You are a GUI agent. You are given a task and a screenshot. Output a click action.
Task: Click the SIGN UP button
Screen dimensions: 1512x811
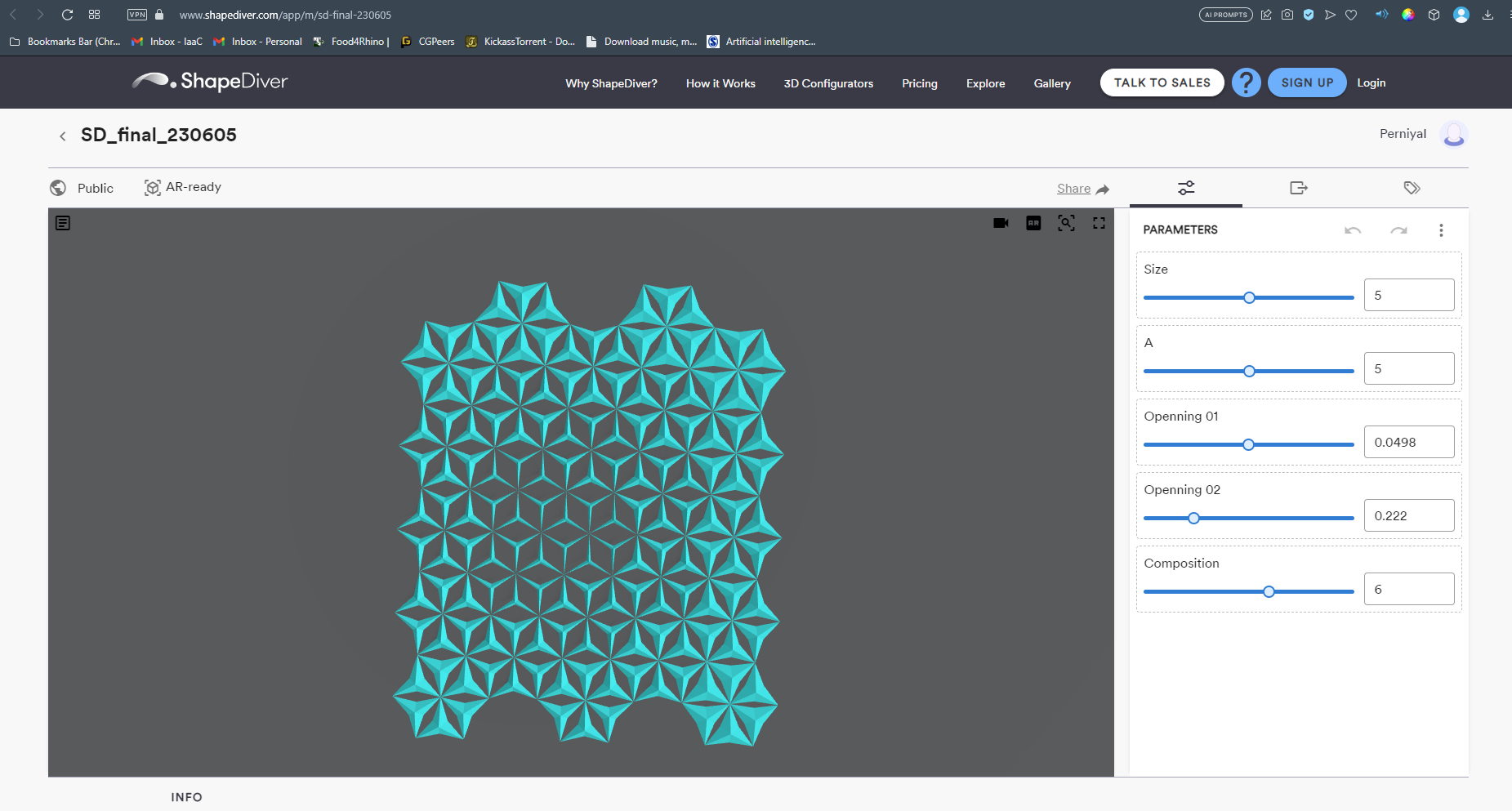(x=1306, y=82)
